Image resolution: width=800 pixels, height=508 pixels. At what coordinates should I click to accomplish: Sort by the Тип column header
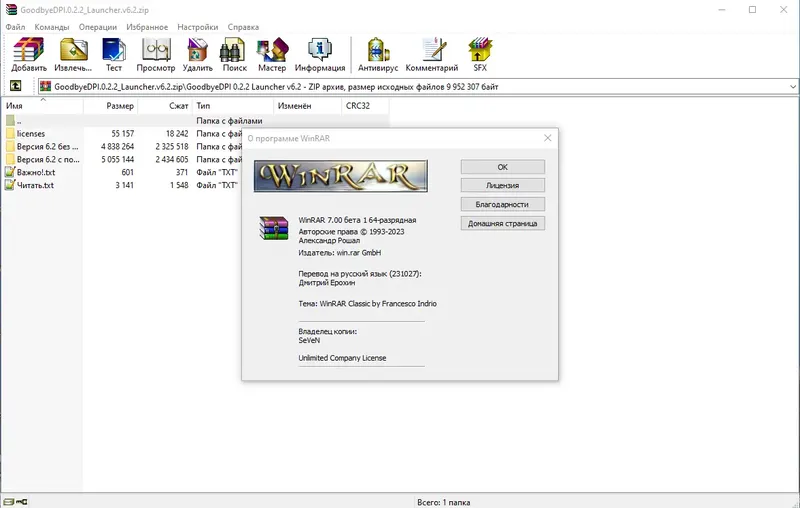233,106
